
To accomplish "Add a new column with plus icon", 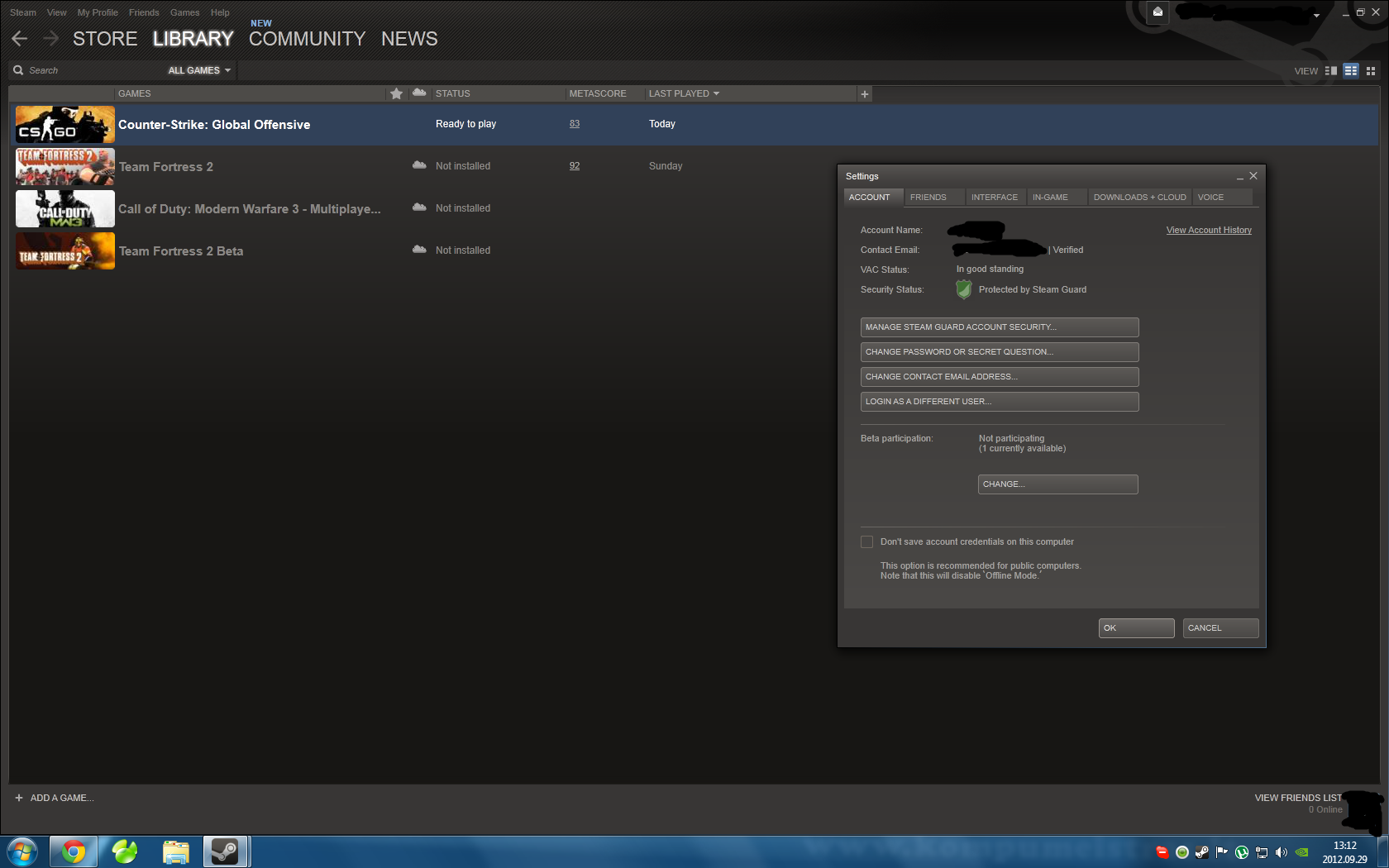I will 865,94.
